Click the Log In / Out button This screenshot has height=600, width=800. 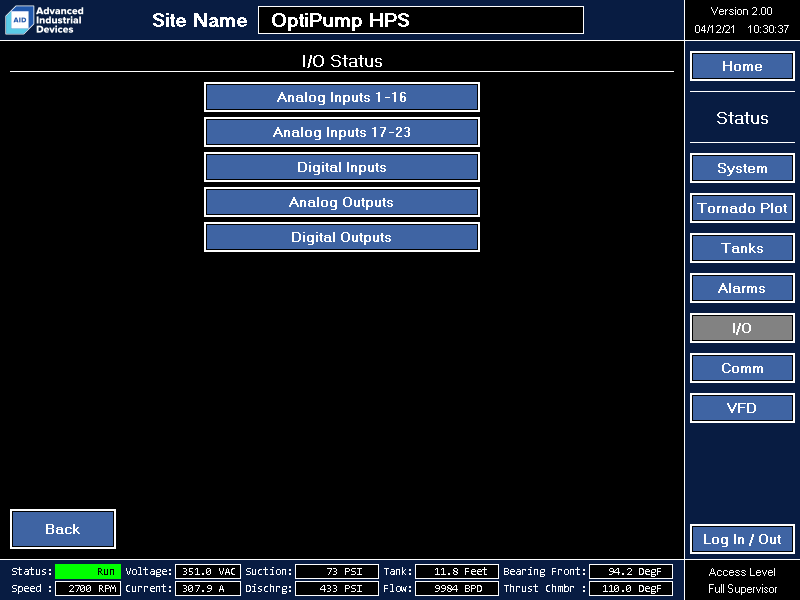pos(742,539)
